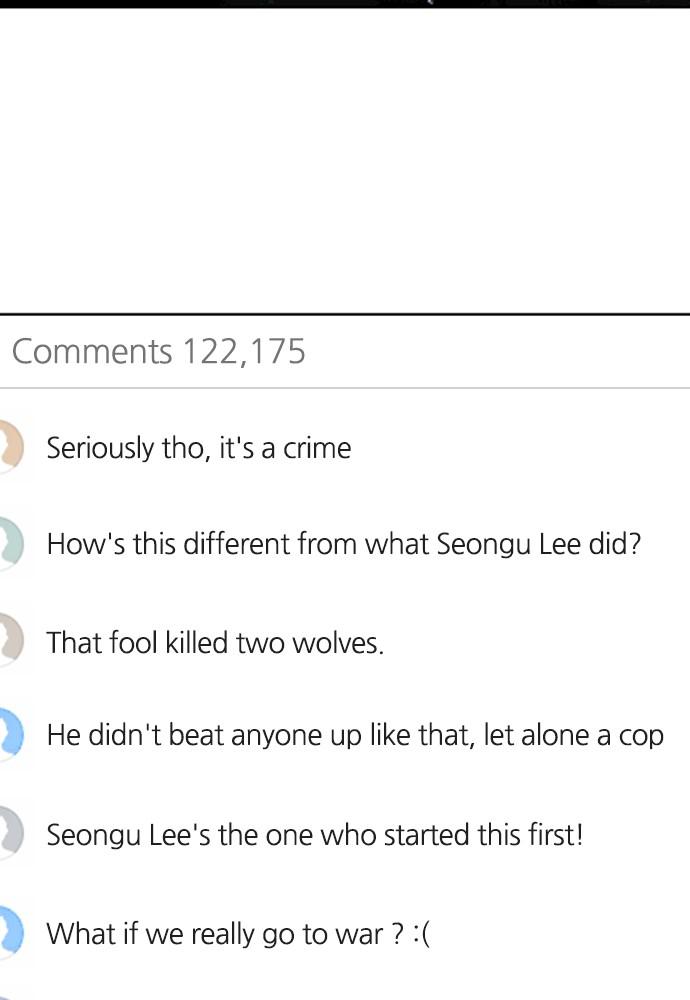Click the word "wolves" in the third comment

click(337, 642)
